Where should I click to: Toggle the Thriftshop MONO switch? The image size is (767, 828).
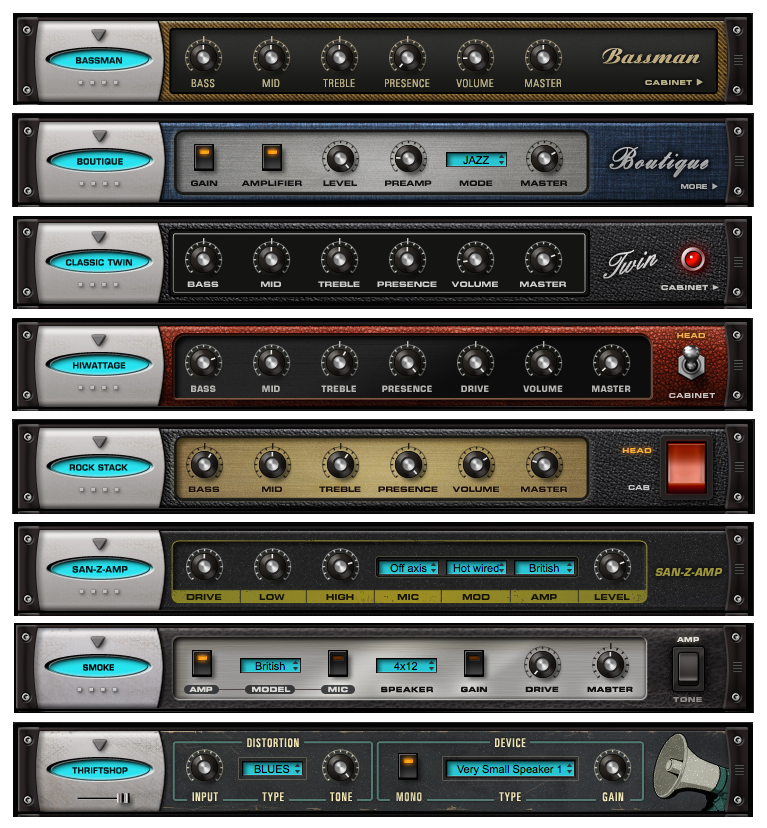click(408, 766)
